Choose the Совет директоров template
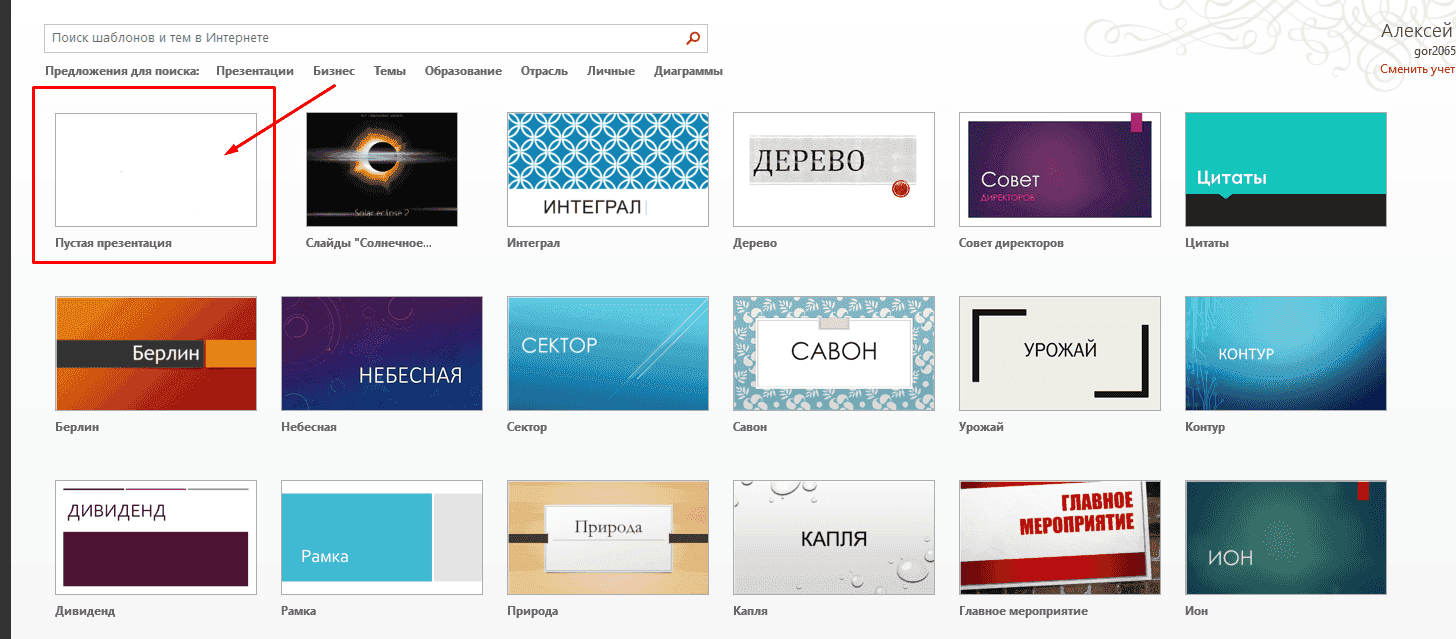Viewport: 1456px width, 639px height. click(x=1059, y=168)
